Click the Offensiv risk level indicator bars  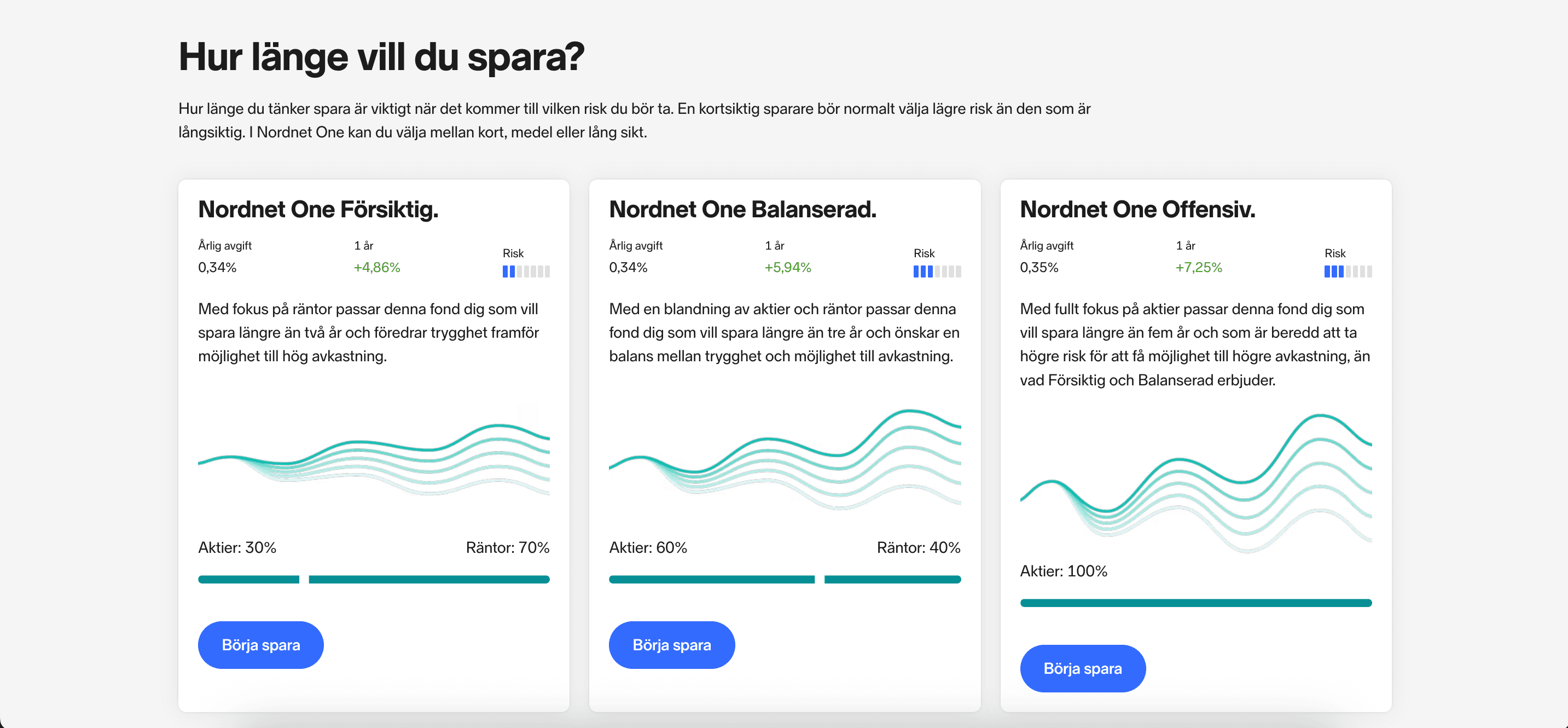pos(1348,271)
